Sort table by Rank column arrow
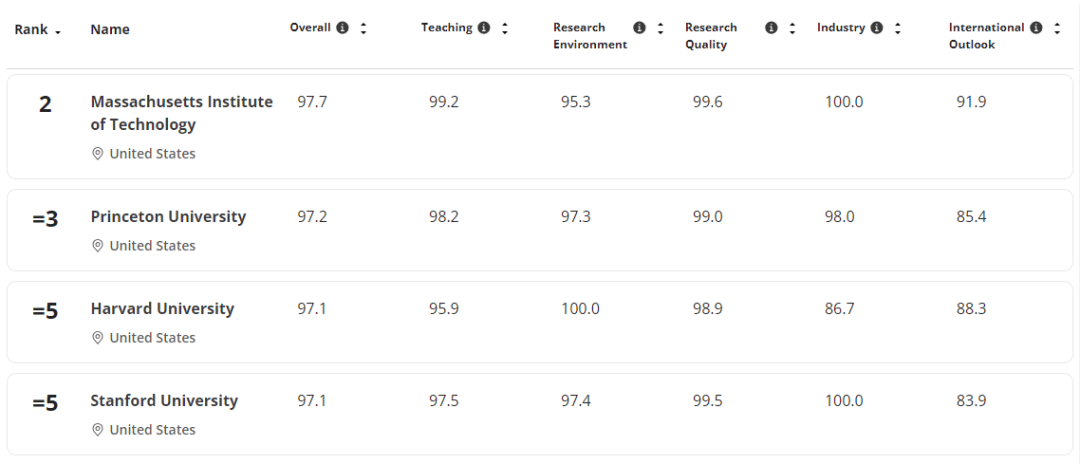 pyautogui.click(x=58, y=31)
